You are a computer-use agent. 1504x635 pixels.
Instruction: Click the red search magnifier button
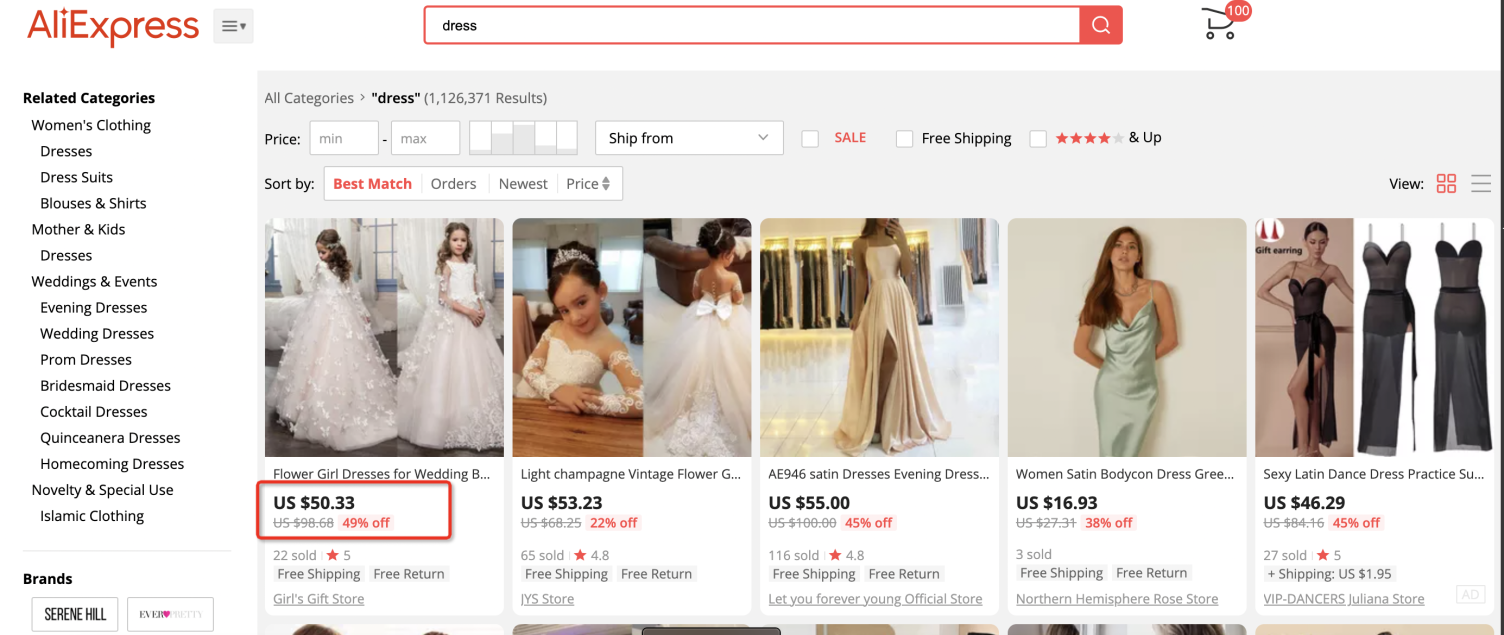[1101, 26]
